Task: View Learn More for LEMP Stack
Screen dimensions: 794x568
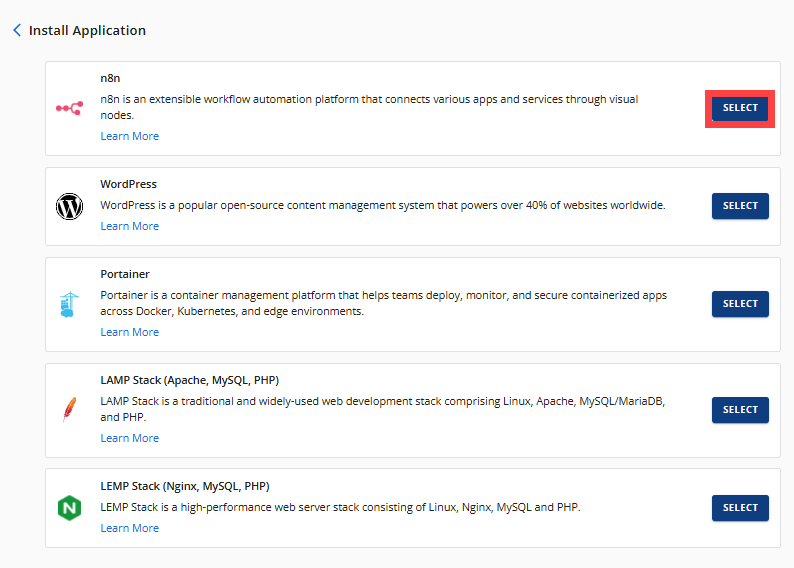Action: point(129,528)
